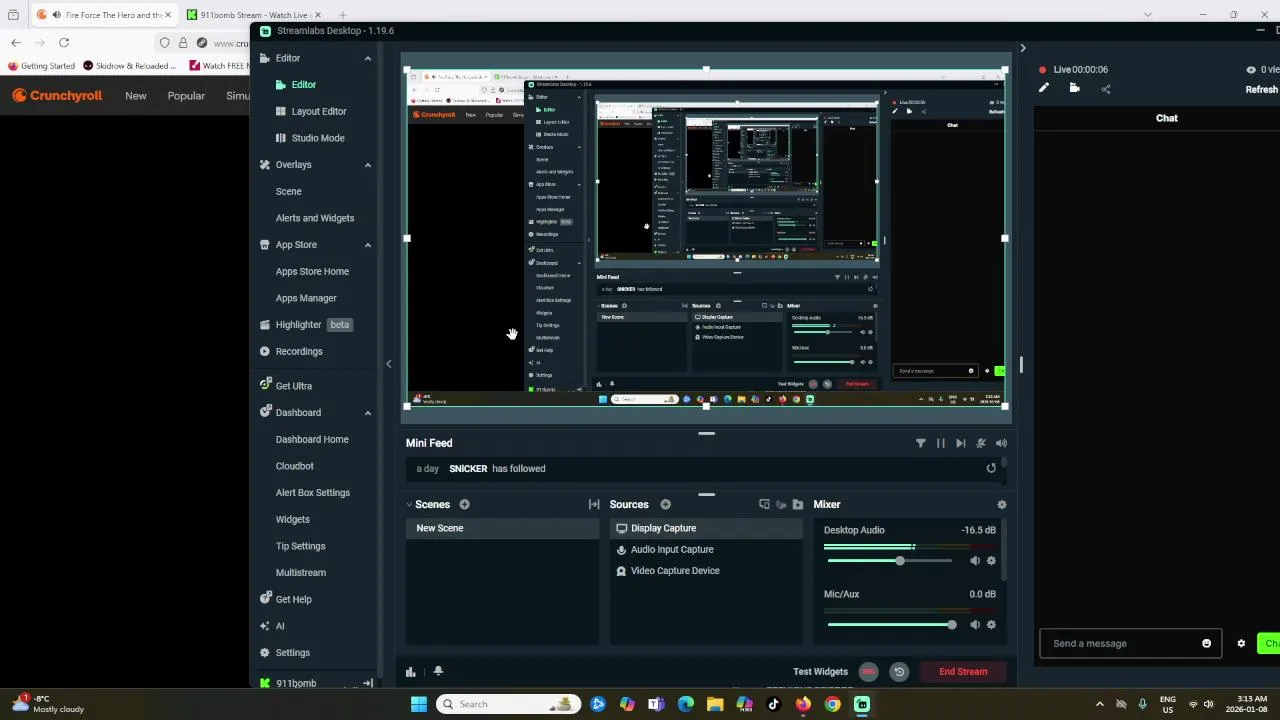
Task: Skip the current alert in Mini Feed
Action: pos(961,443)
